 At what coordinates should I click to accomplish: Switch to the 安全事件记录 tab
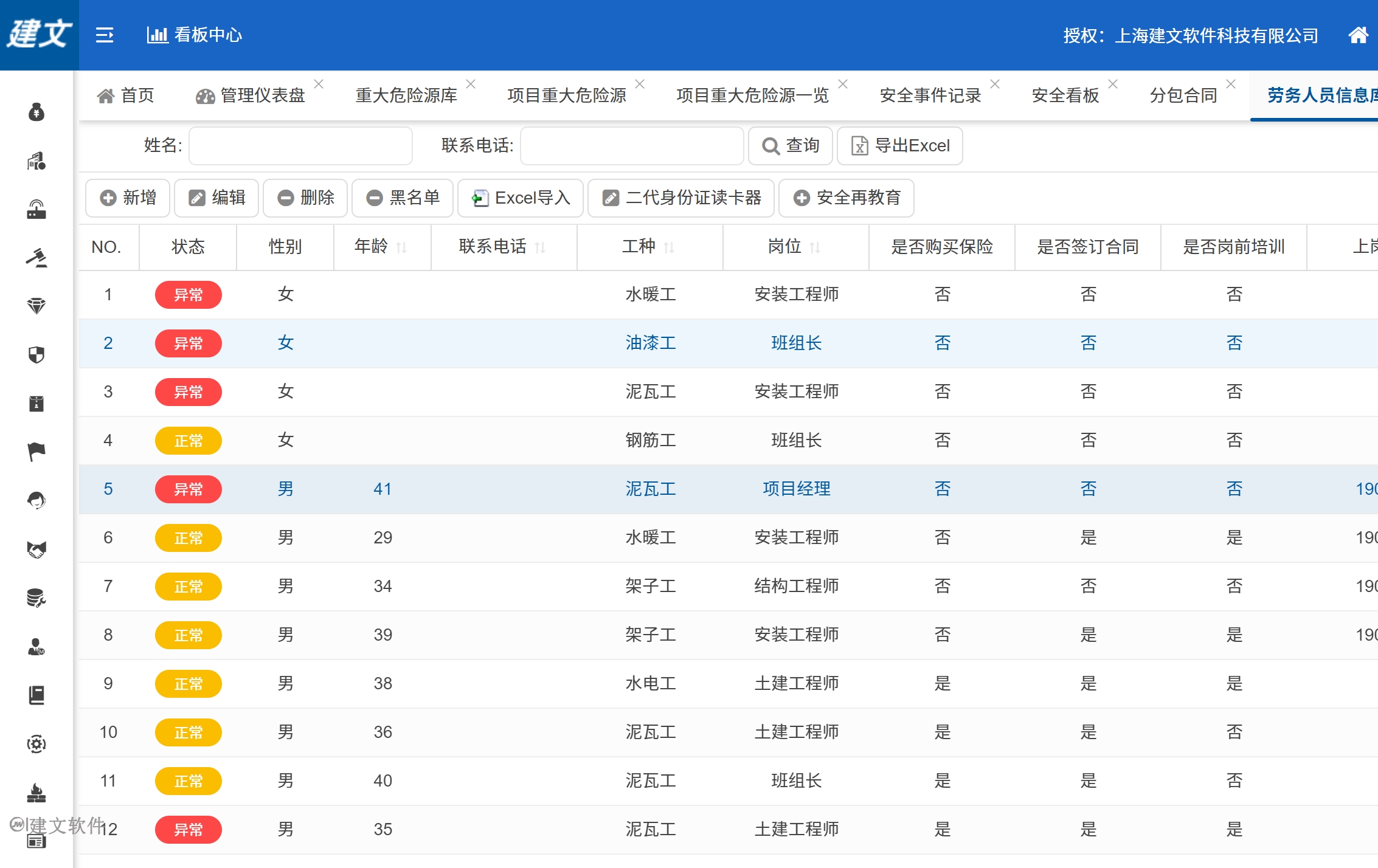(x=930, y=95)
